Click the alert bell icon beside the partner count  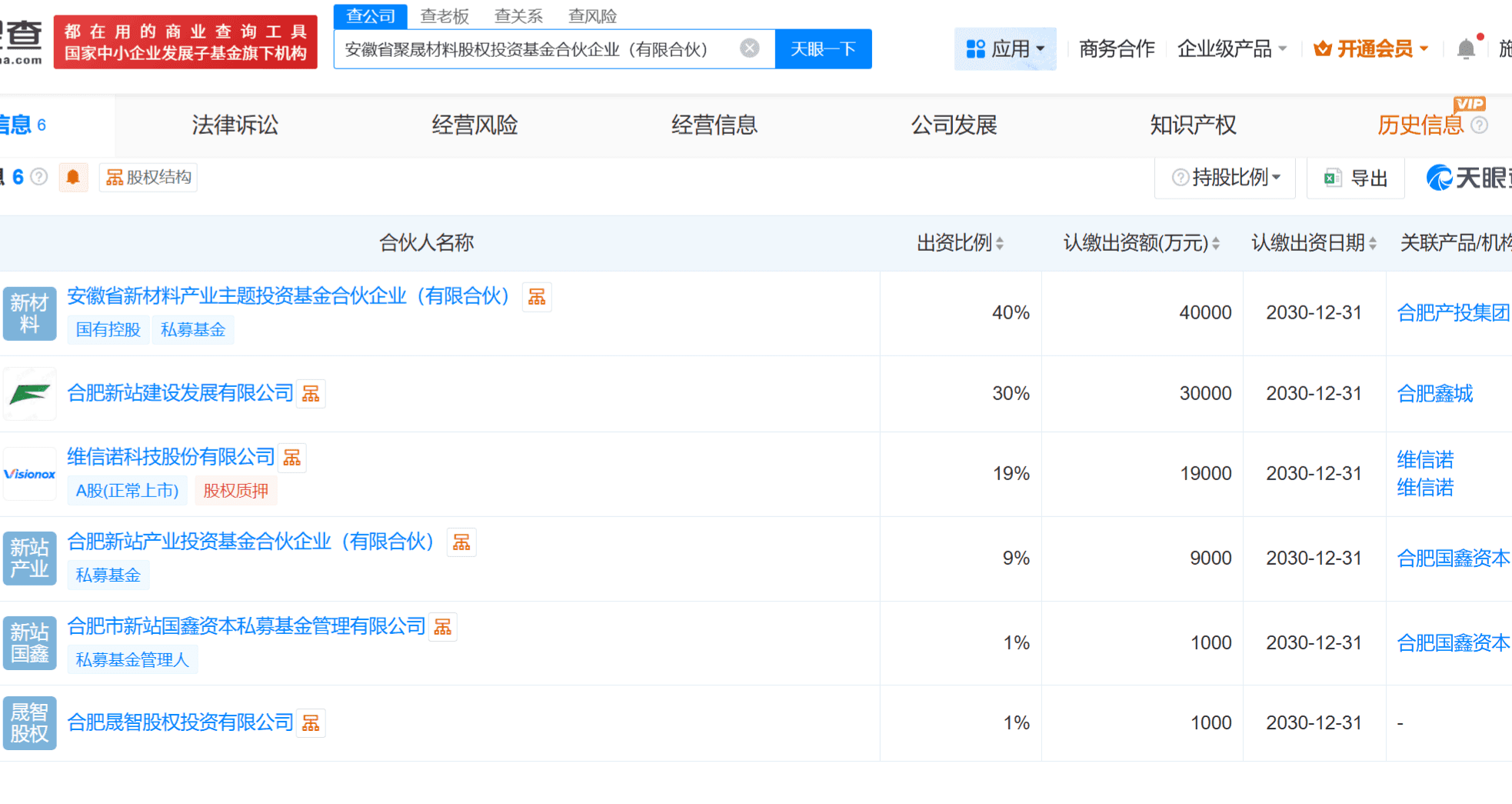click(x=74, y=177)
